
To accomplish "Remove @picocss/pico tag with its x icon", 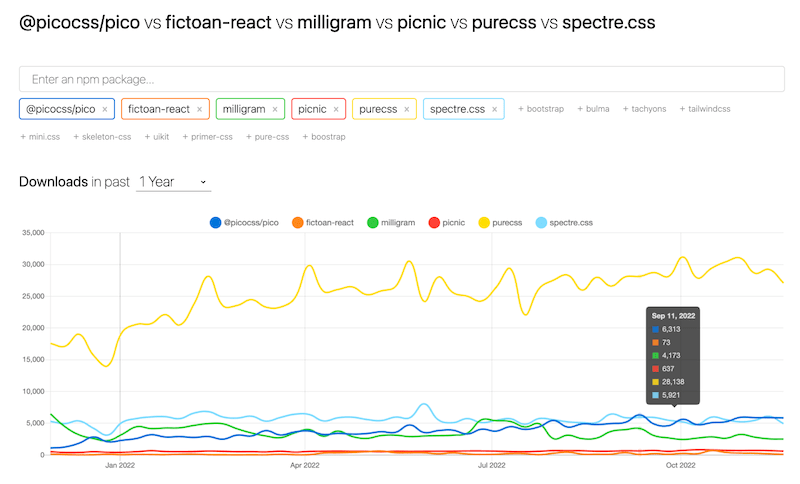I will click(105, 109).
